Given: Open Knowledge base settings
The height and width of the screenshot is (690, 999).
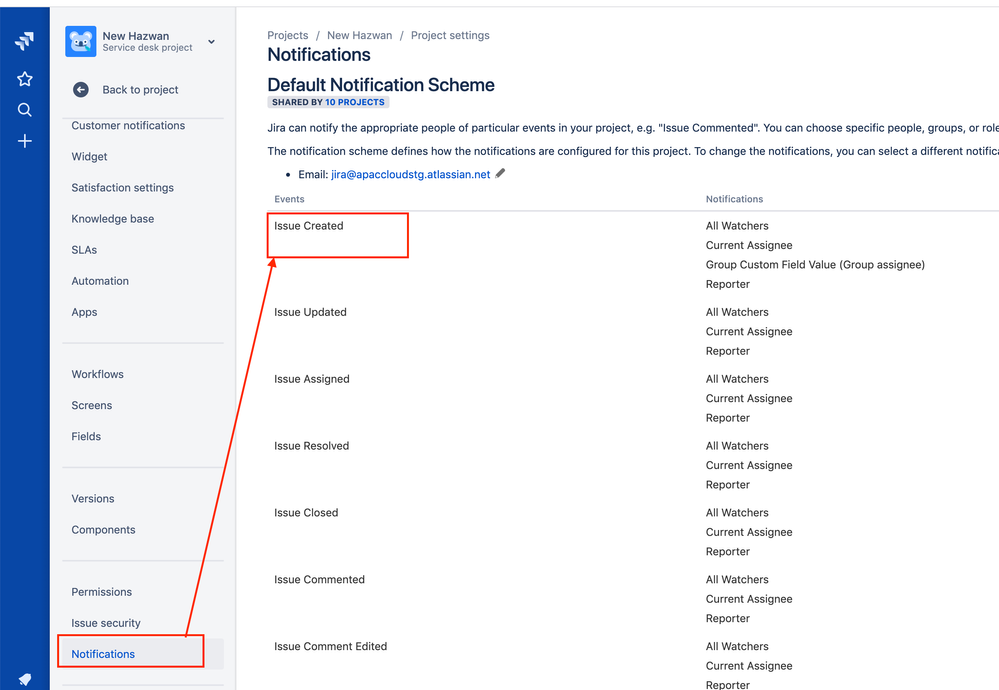Looking at the screenshot, I should pyautogui.click(x=113, y=219).
